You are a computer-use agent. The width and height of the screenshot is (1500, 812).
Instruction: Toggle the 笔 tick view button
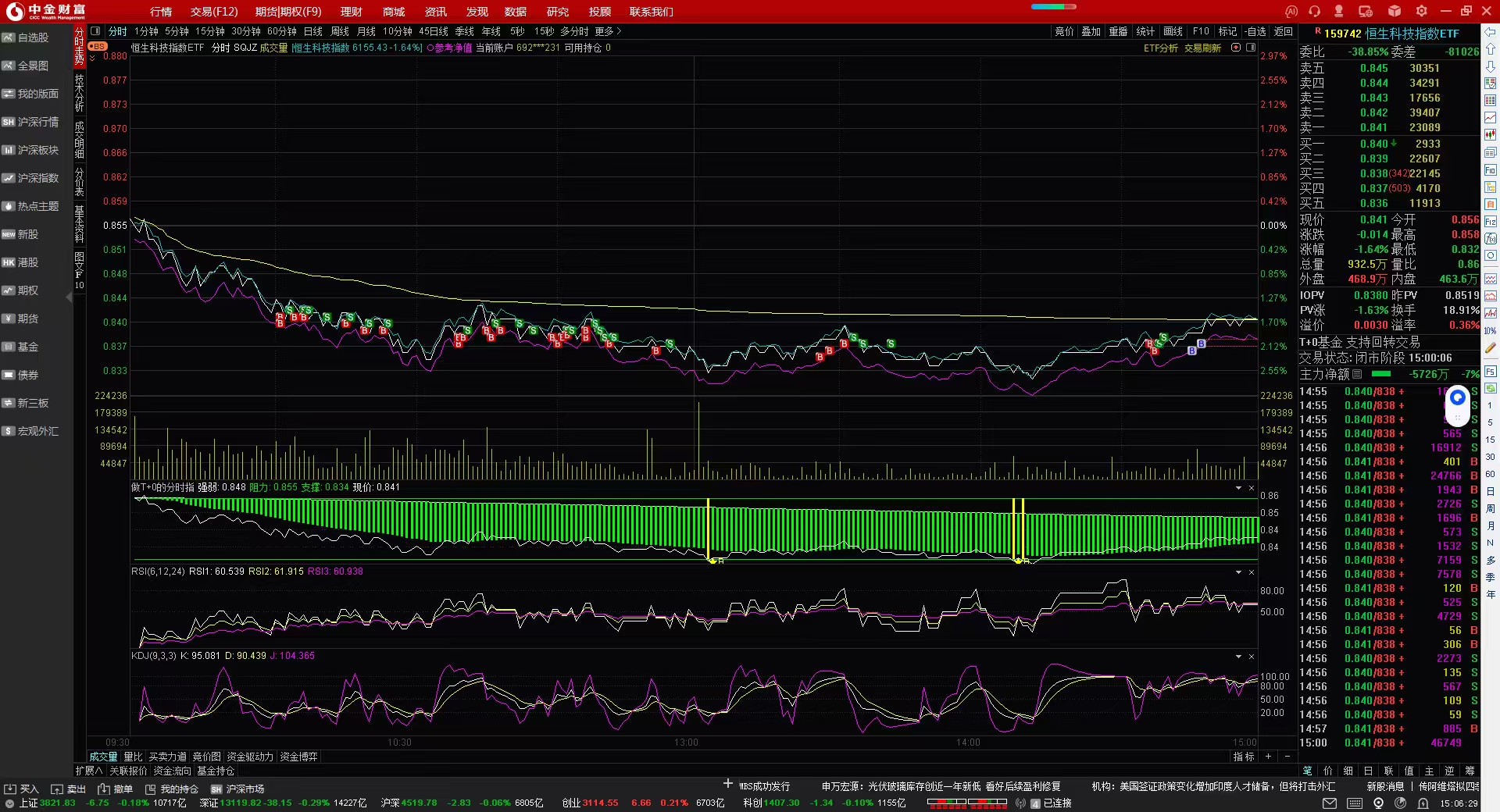pos(1308,771)
